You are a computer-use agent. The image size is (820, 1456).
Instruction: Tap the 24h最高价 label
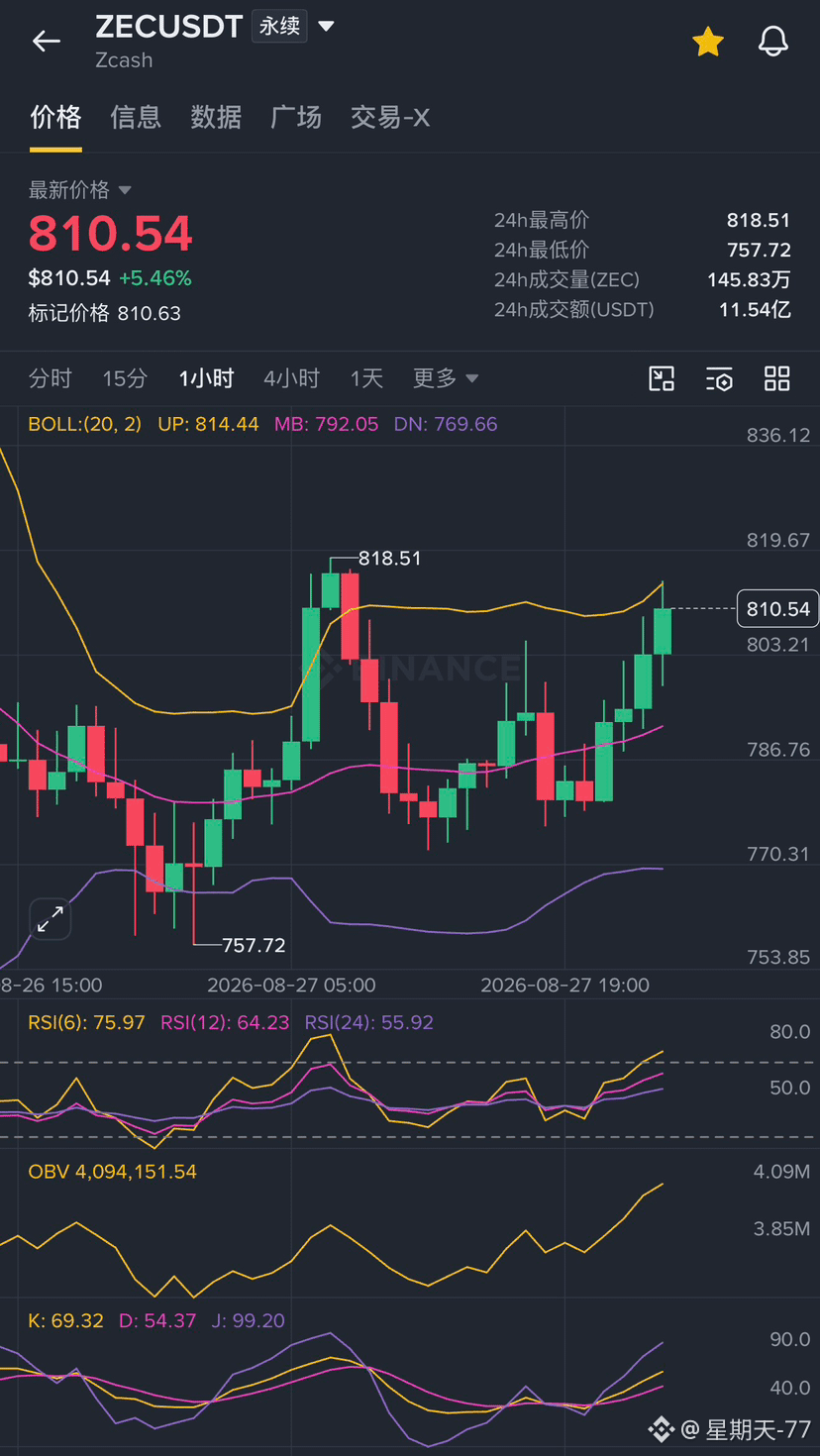pos(542,220)
